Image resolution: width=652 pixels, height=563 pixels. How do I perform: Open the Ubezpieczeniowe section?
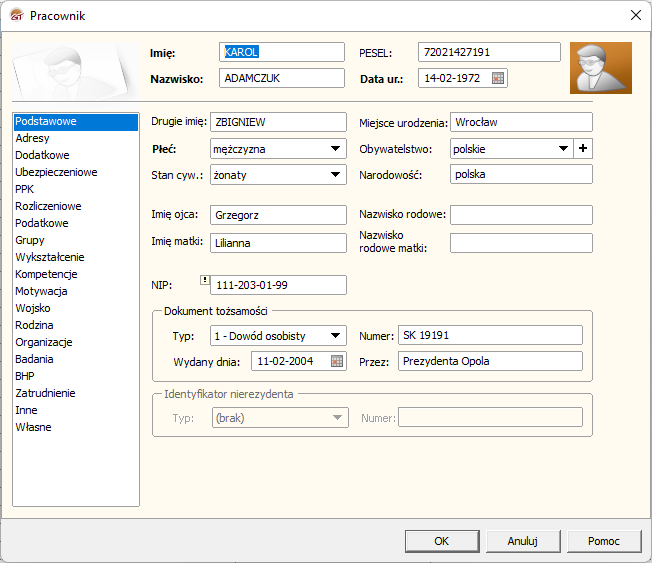tap(56, 173)
